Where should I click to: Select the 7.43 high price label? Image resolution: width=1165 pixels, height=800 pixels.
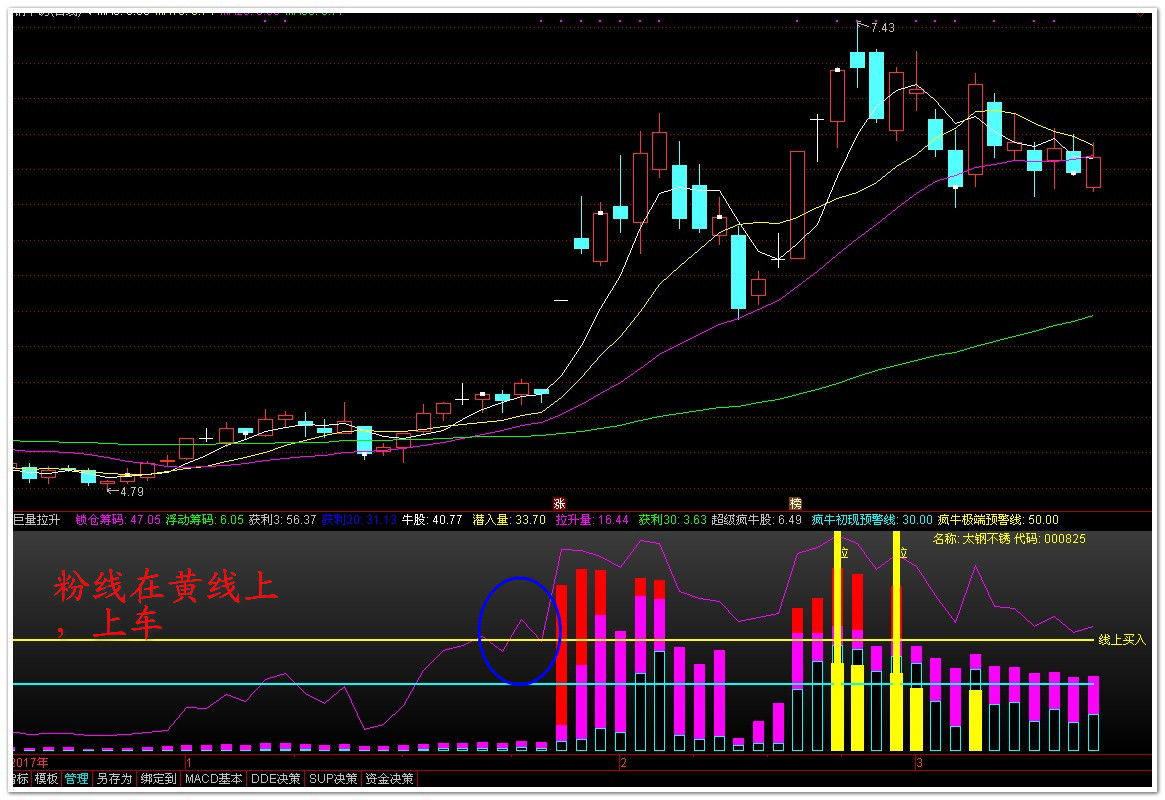[x=883, y=27]
